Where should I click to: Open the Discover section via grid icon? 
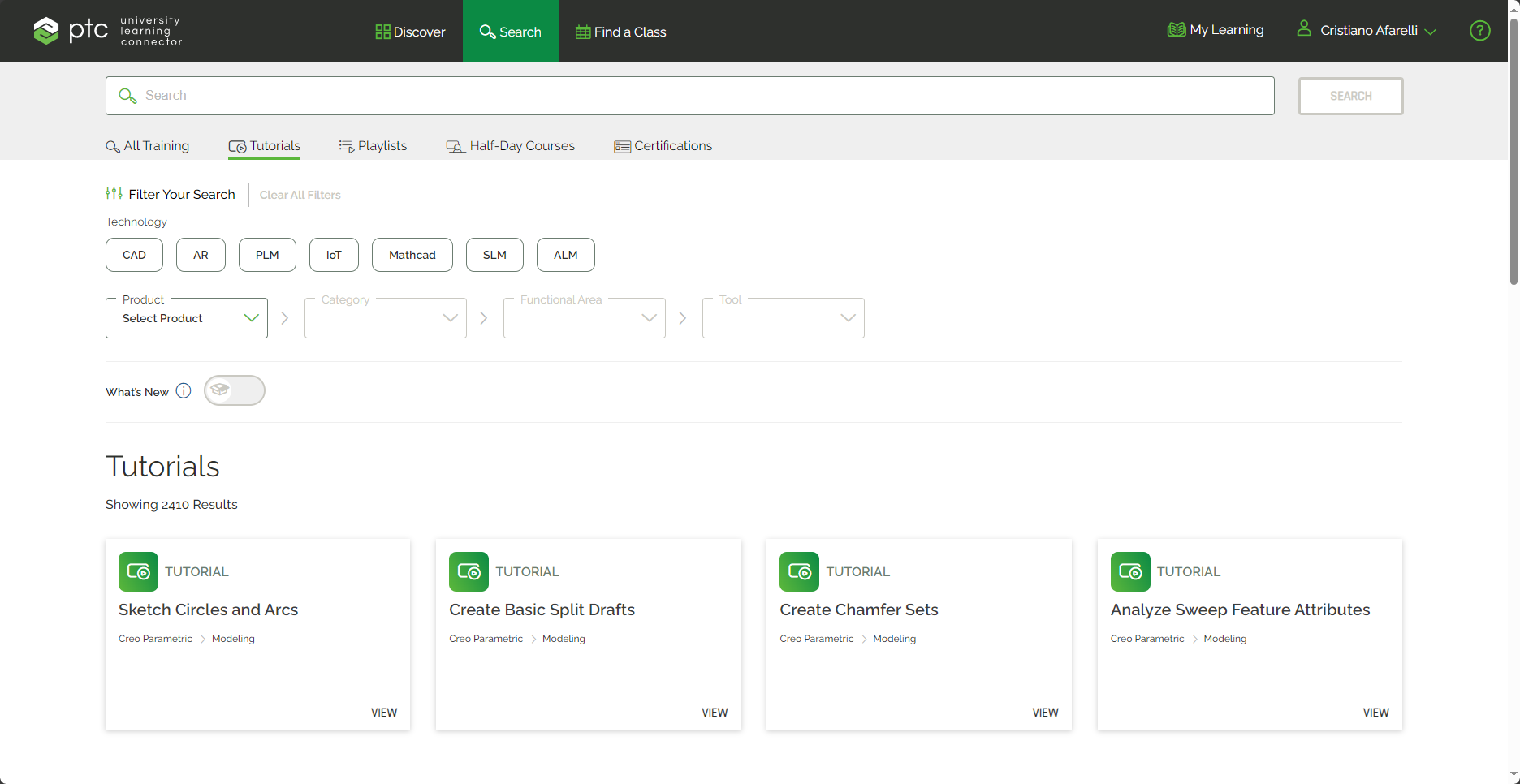tap(382, 31)
